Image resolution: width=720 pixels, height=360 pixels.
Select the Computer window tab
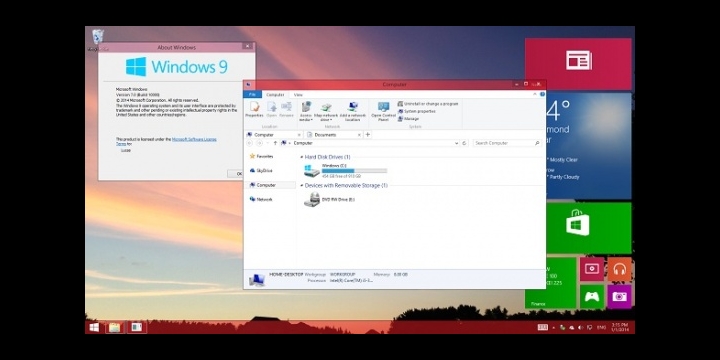pyautogui.click(x=274, y=135)
